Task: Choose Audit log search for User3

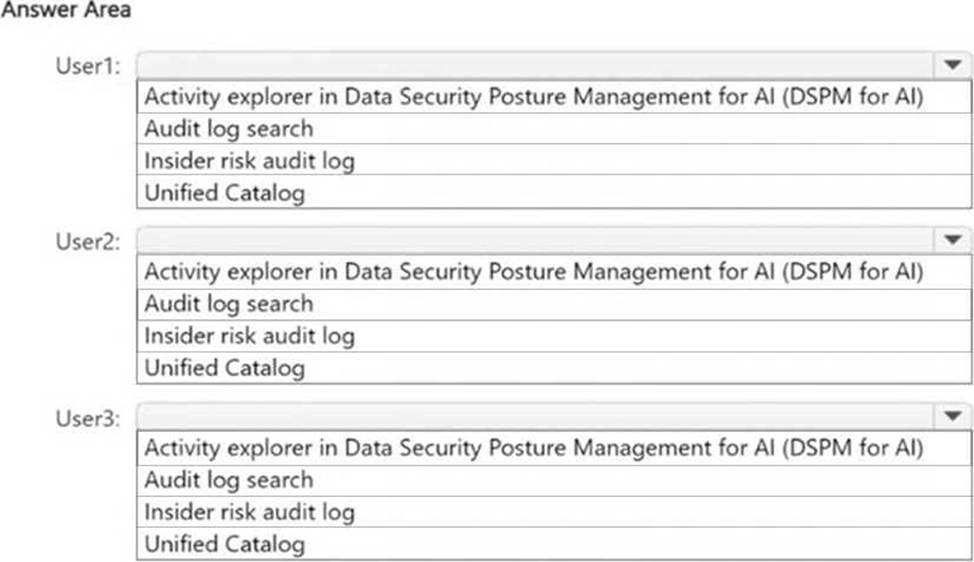Action: click(x=229, y=480)
